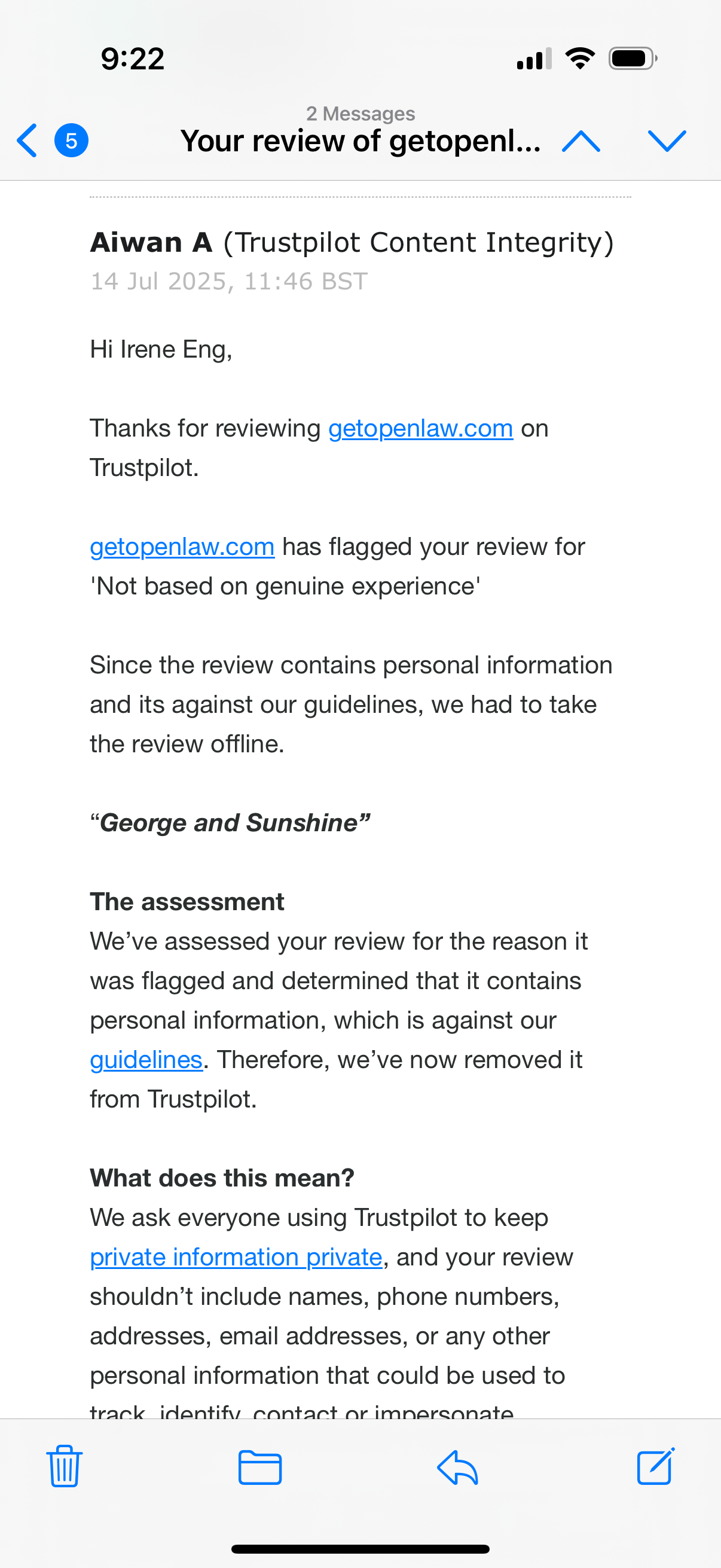This screenshot has width=721, height=1568.
Task: Go to next message with down chevron
Action: point(667,141)
